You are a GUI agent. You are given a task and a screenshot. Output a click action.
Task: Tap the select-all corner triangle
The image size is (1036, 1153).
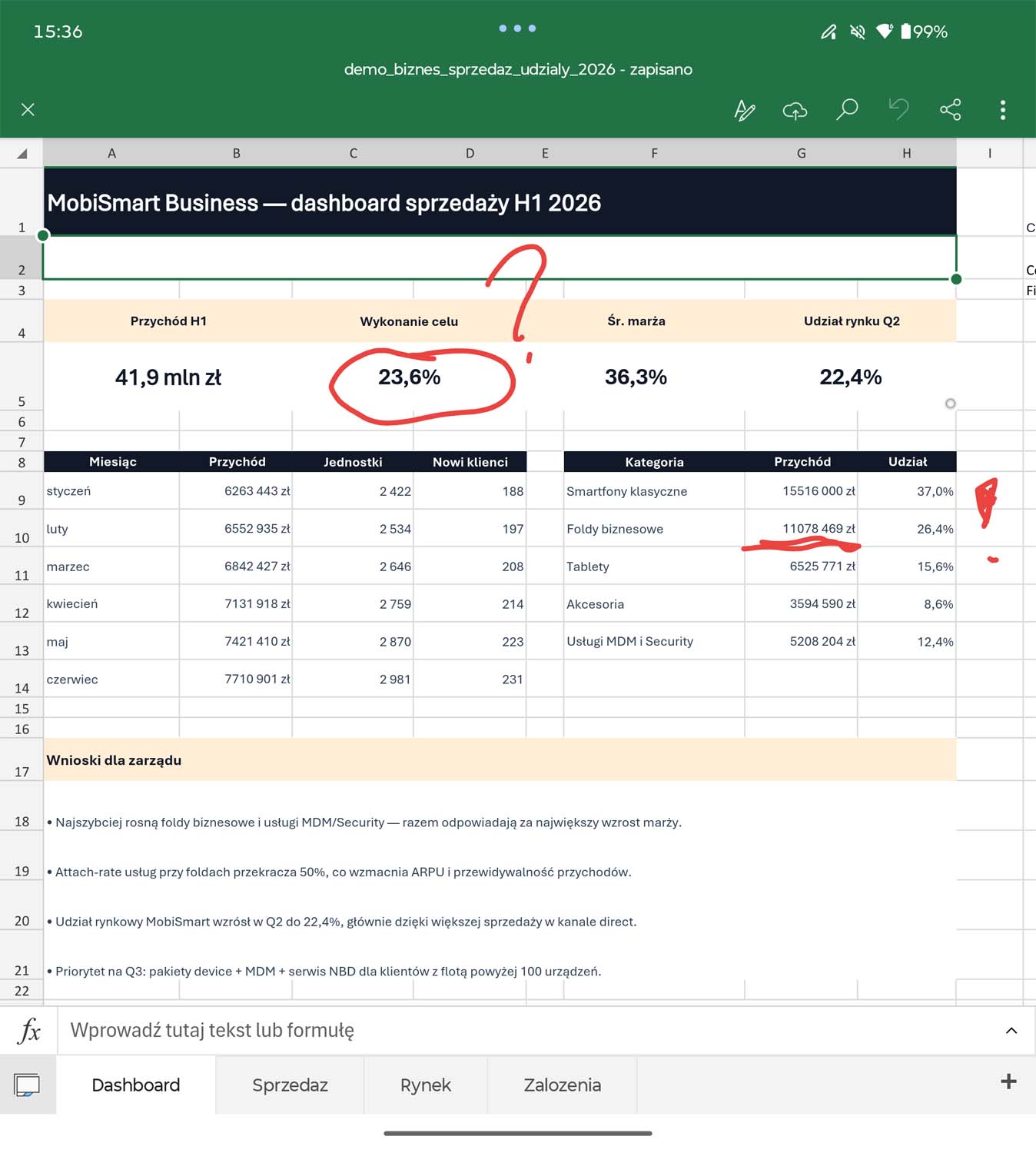[x=22, y=154]
